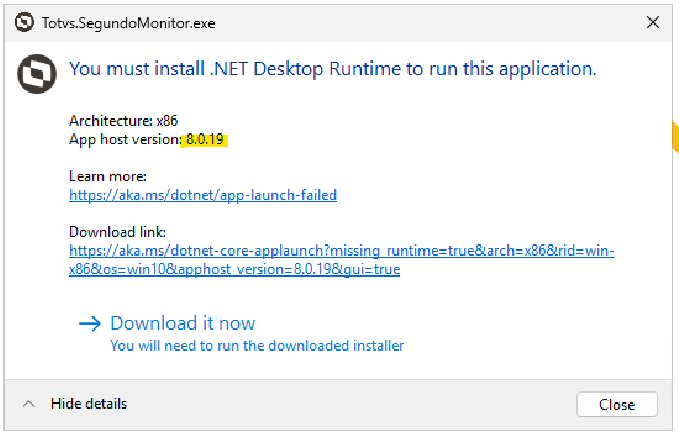Follow the dotnet-core-applaunch download link
Viewport: 679px width, 434px height.
(341, 251)
